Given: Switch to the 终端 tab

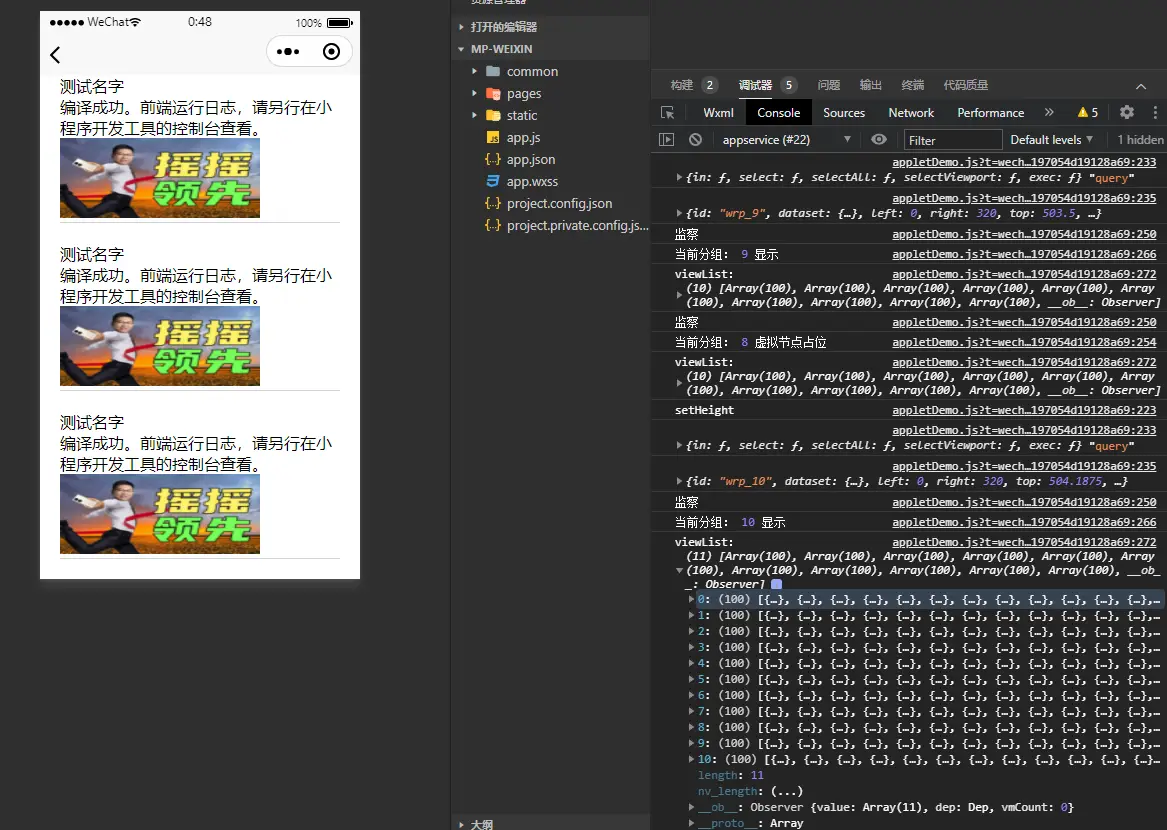Looking at the screenshot, I should coord(912,85).
